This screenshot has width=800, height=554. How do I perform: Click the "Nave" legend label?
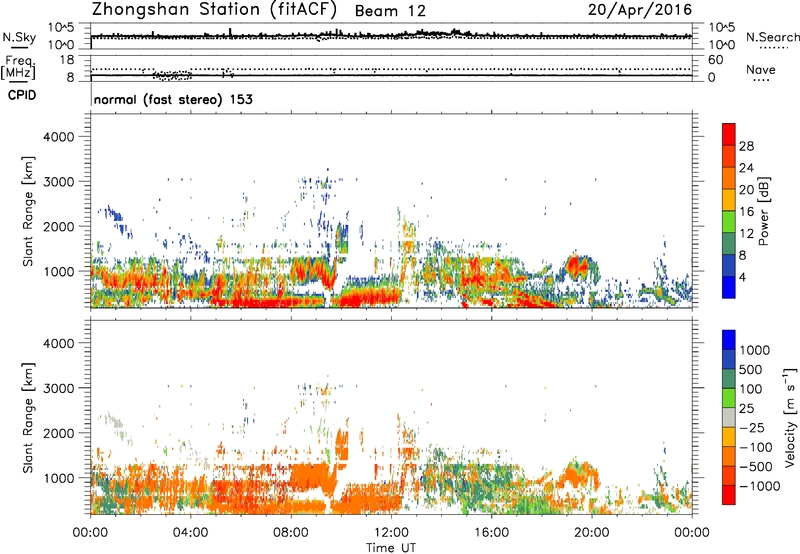tap(760, 69)
